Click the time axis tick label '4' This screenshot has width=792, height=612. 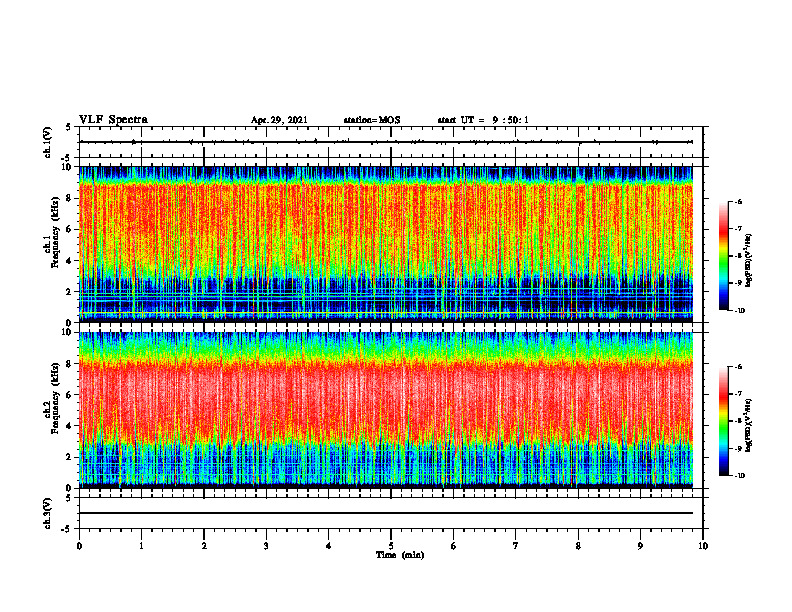pyautogui.click(x=329, y=546)
